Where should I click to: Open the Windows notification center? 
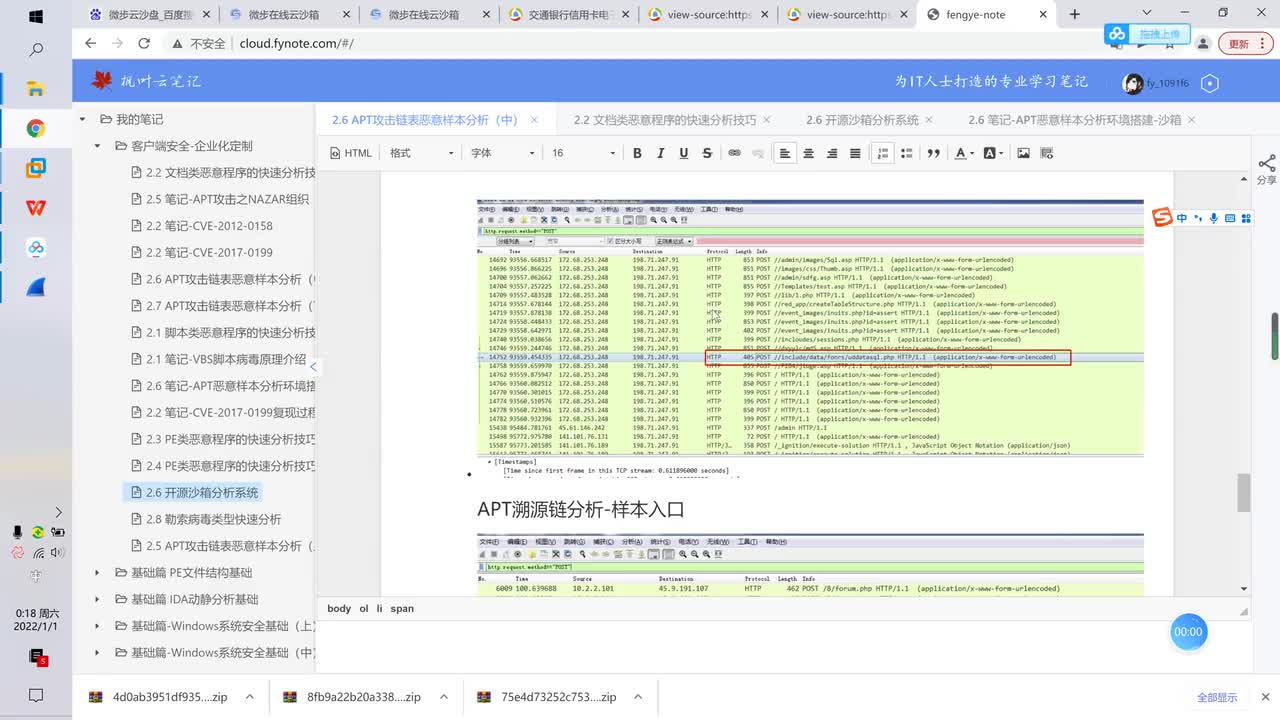pos(36,695)
